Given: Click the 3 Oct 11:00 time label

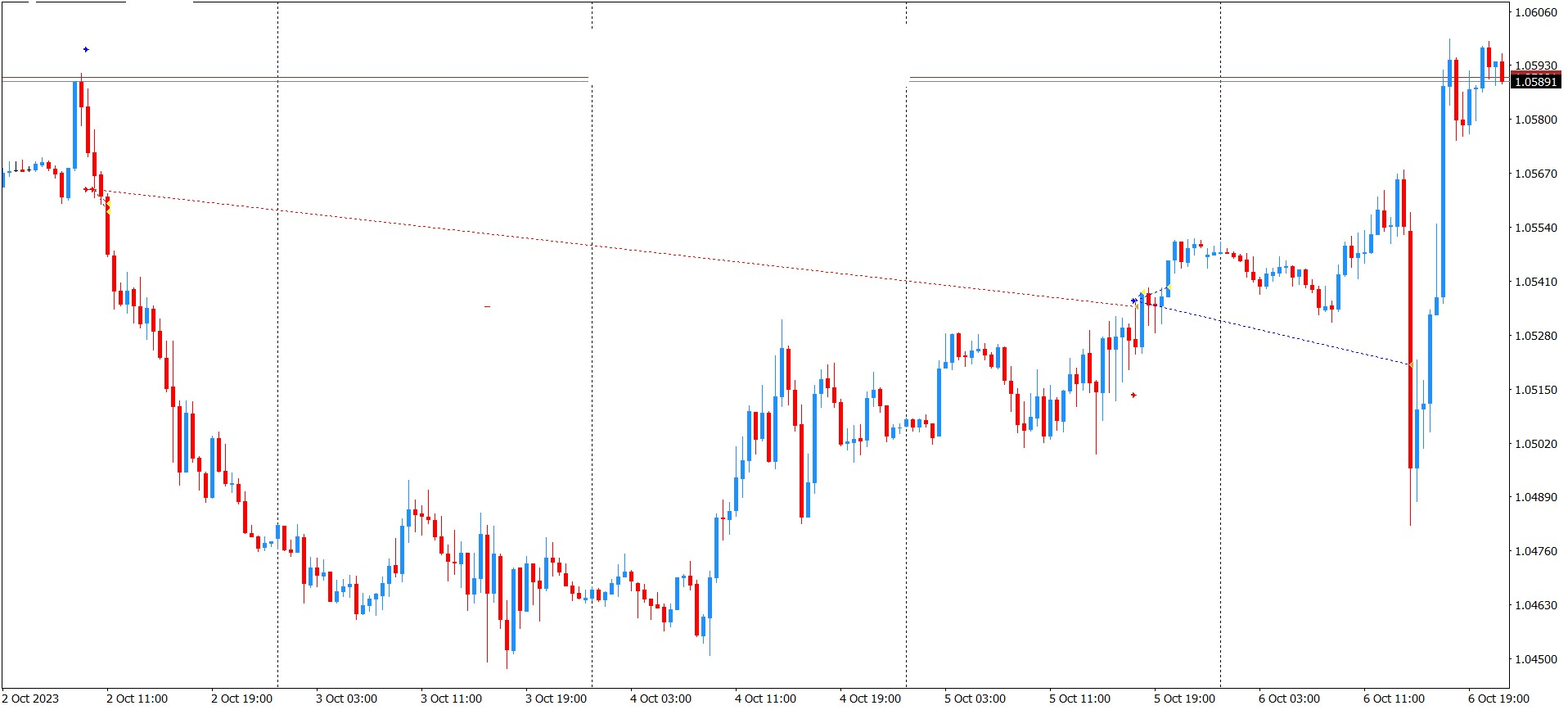Looking at the screenshot, I should coord(451,699).
